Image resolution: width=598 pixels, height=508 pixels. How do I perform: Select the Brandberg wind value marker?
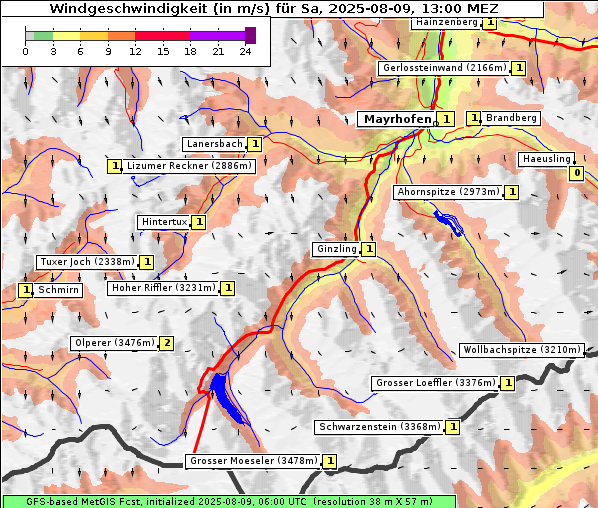tap(473, 118)
